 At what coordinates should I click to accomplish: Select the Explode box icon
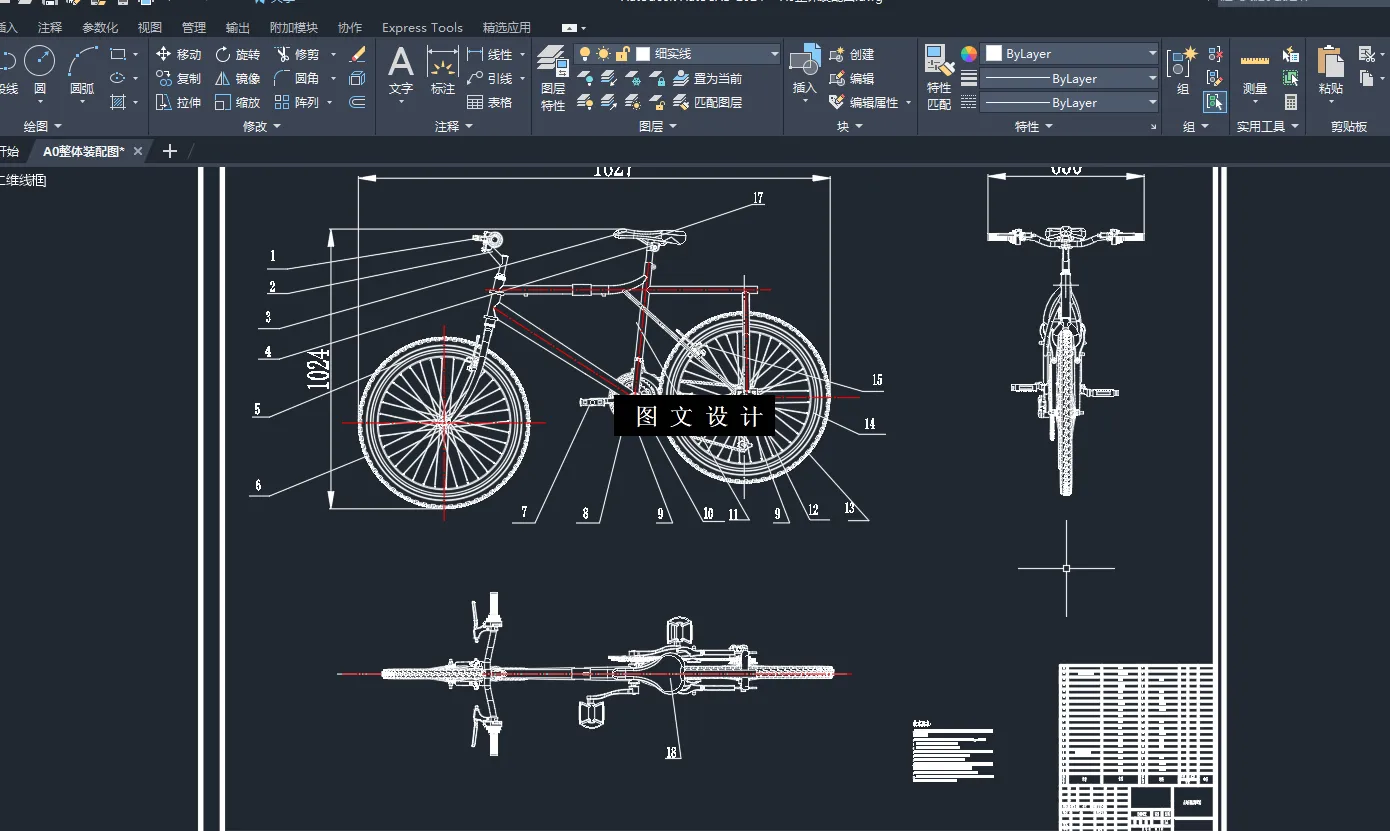[x=357, y=78]
